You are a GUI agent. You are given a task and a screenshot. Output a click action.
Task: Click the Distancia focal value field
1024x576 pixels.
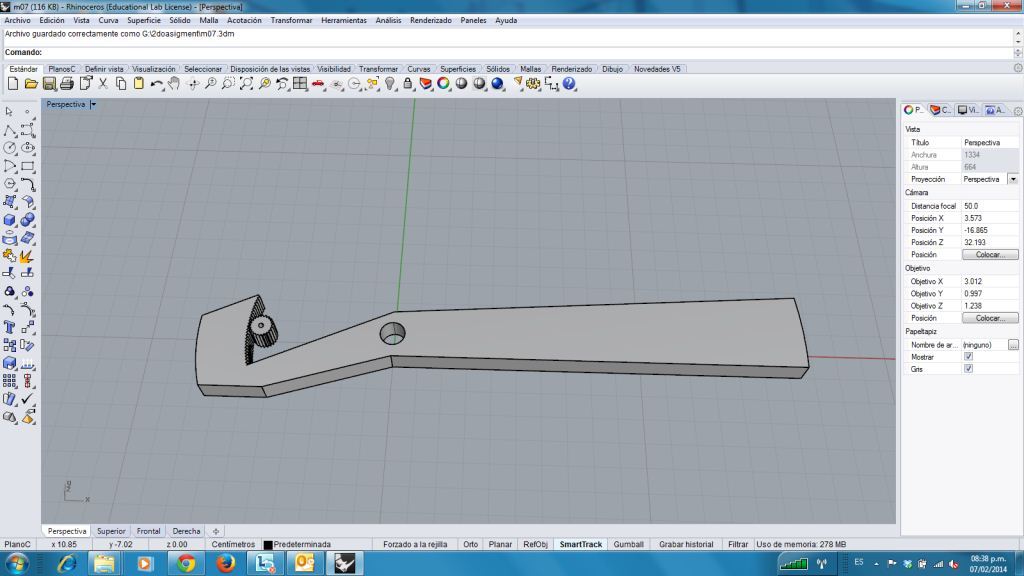click(990, 206)
